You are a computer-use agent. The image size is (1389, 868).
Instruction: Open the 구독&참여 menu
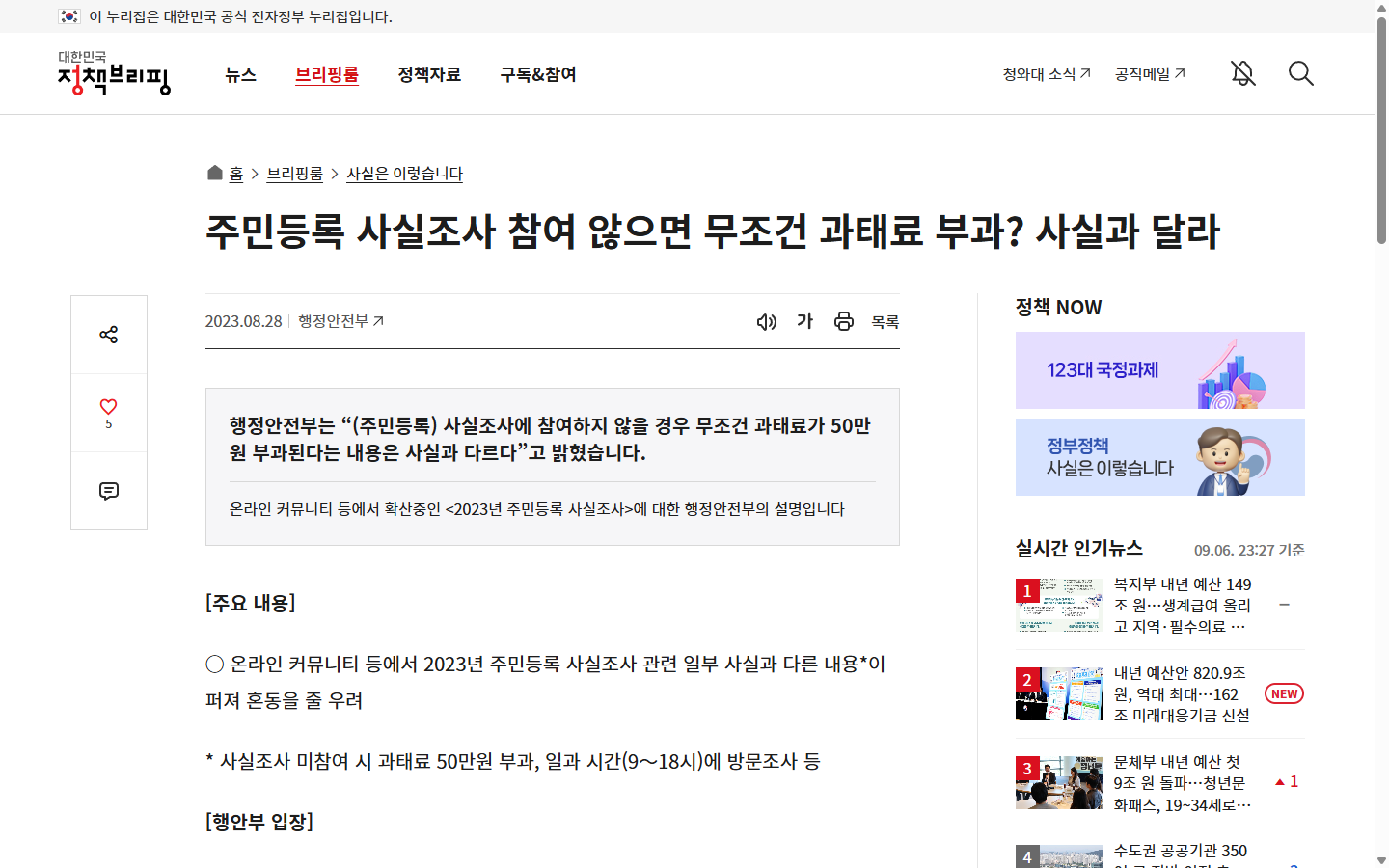[538, 74]
